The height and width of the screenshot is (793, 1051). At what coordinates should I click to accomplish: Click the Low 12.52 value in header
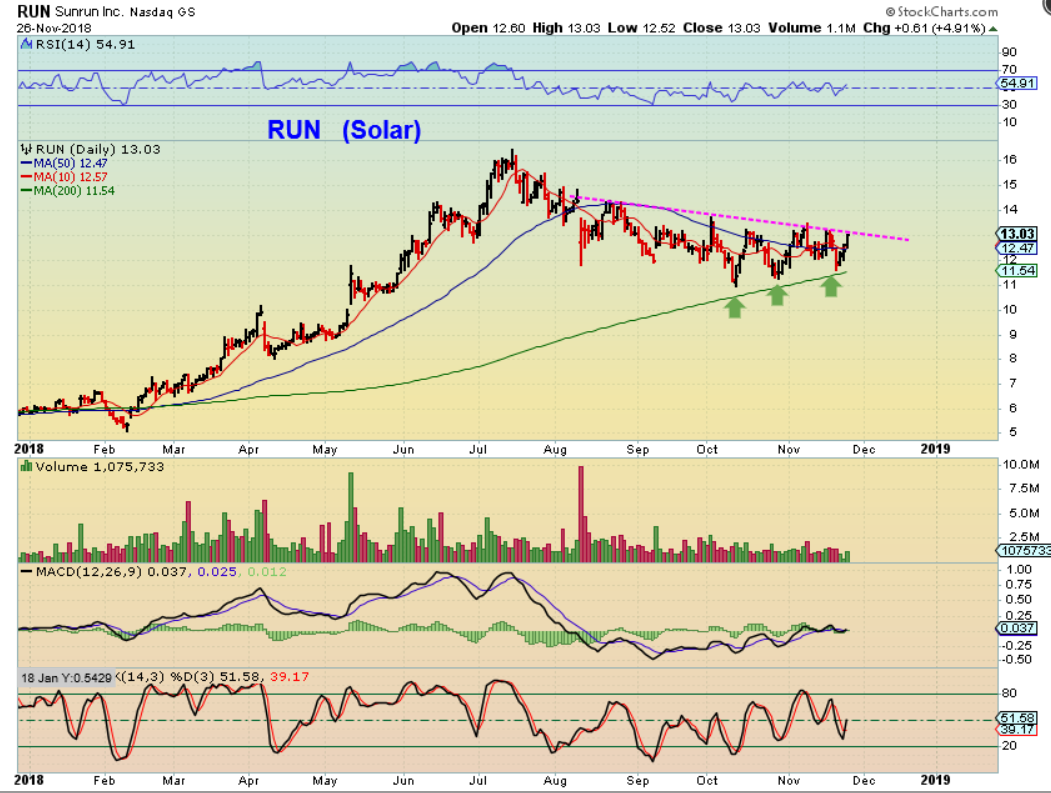click(x=642, y=28)
